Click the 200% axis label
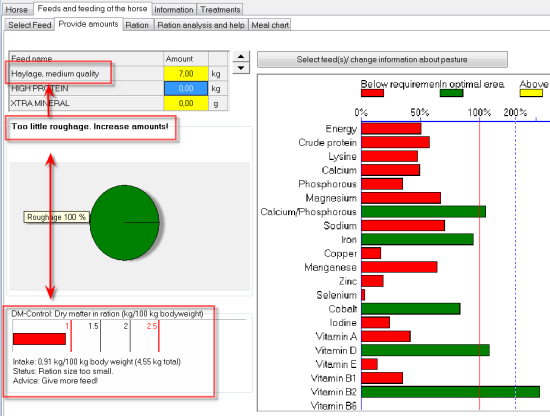 pyautogui.click(x=515, y=112)
